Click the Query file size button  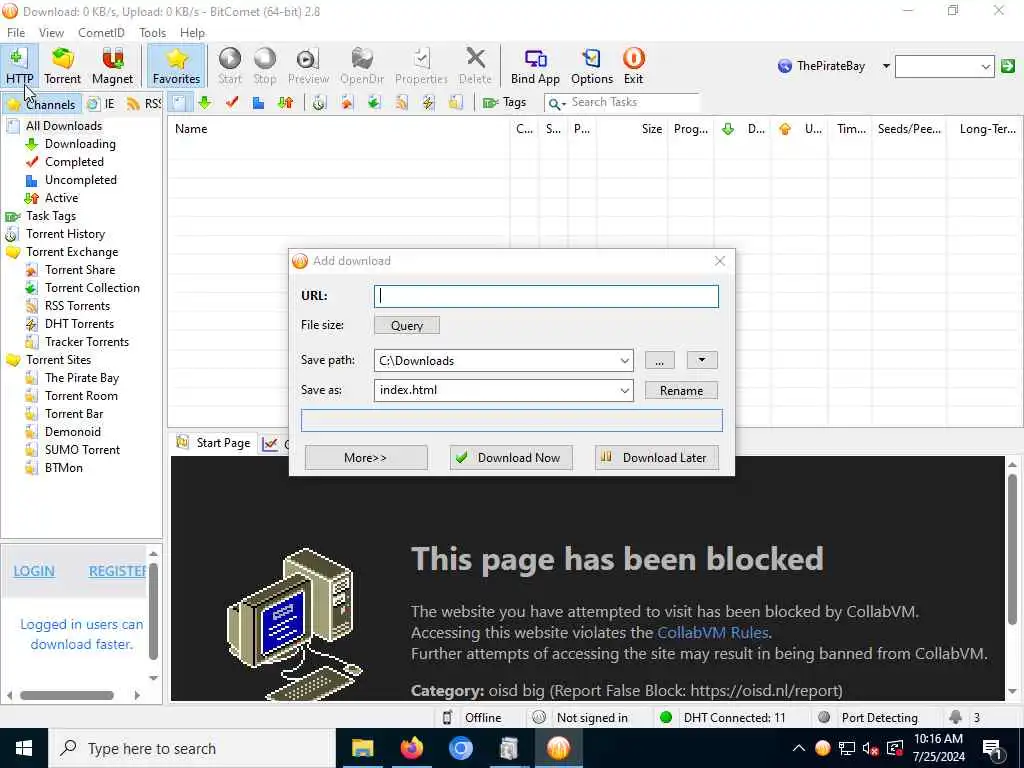point(406,325)
